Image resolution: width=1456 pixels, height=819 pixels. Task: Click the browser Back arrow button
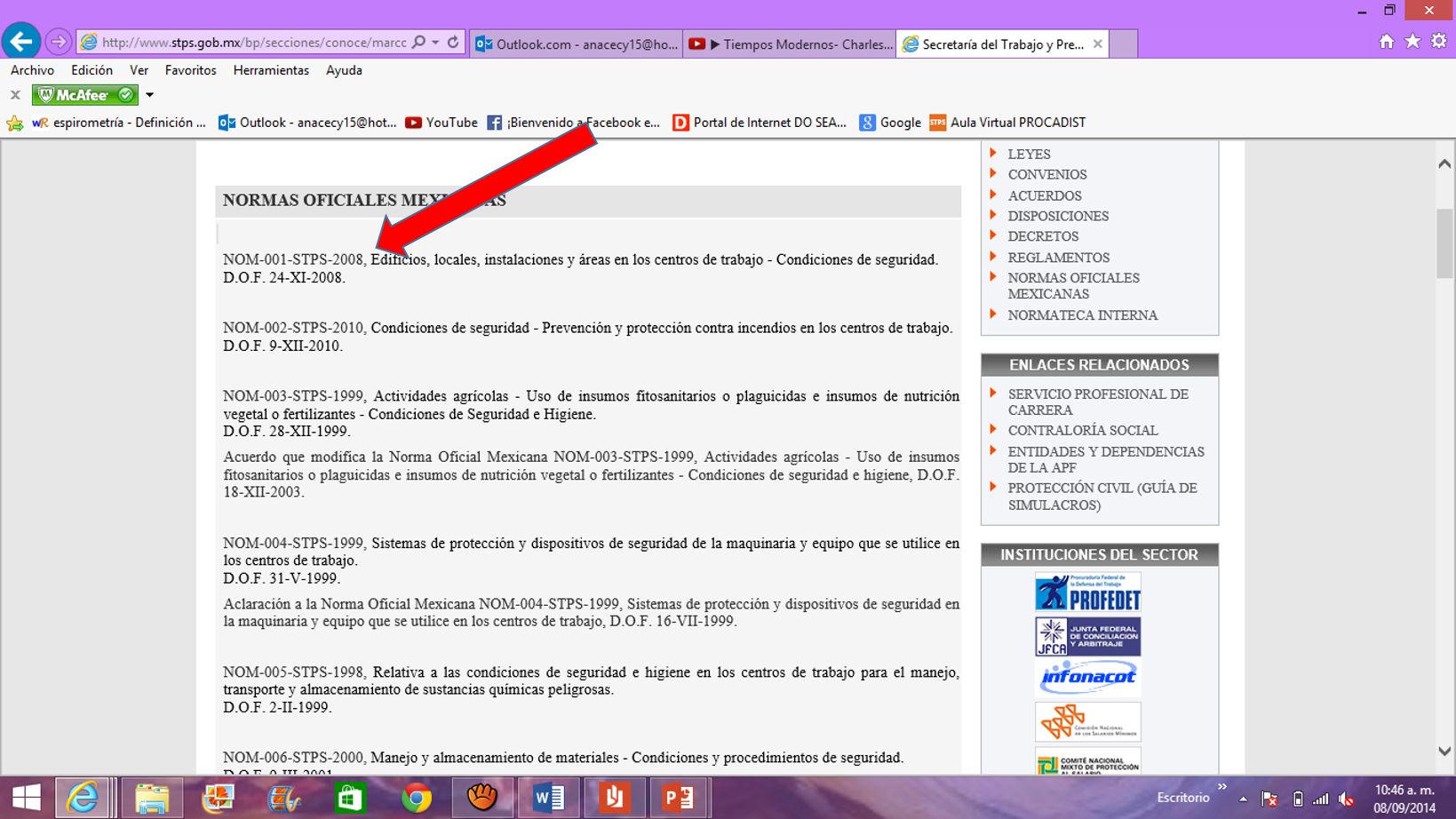coord(21,41)
